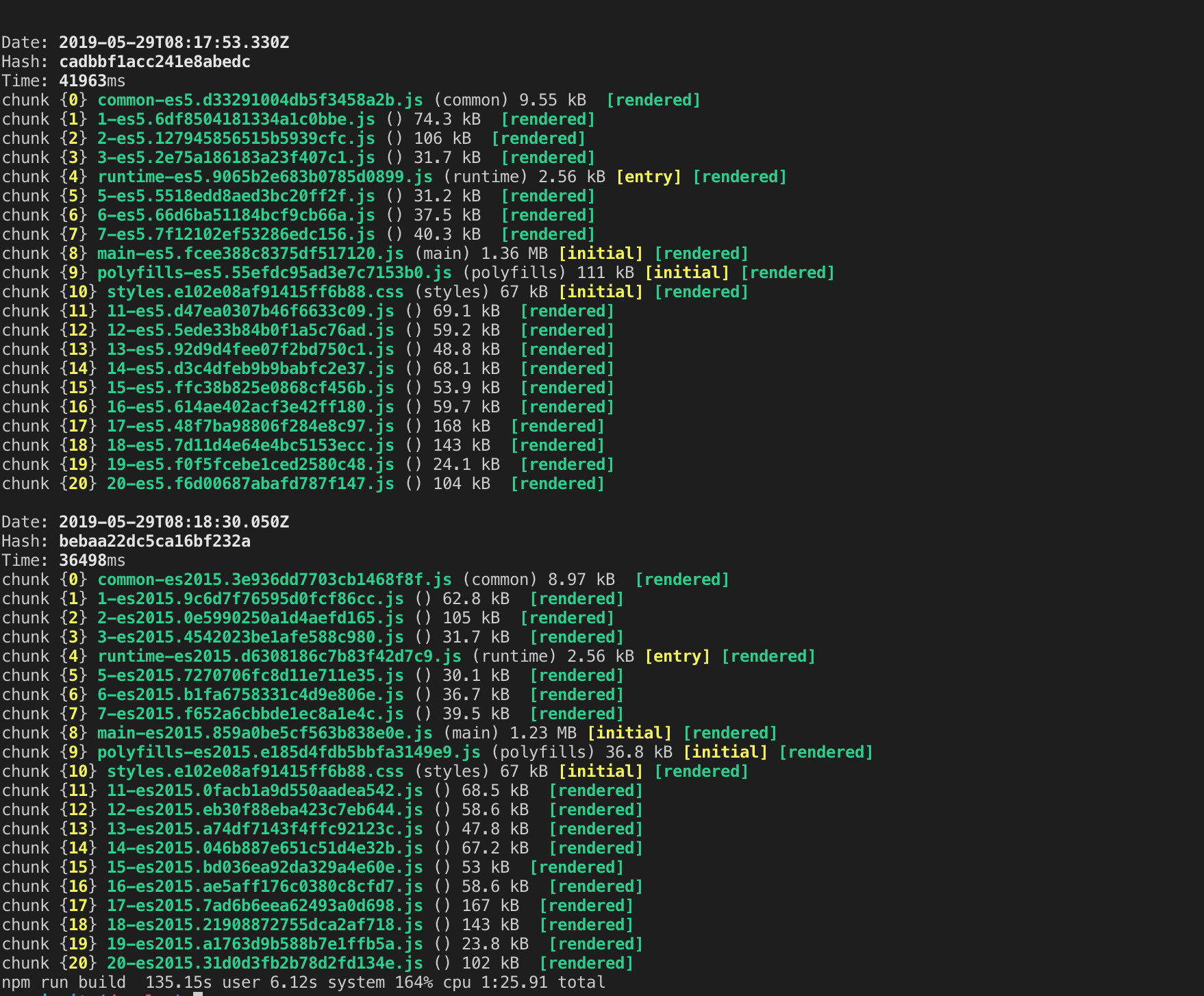Click filename 7-es2015.f652a6cbbde1ec8a1e4c.js
The height and width of the screenshot is (996, 1204).
click(251, 714)
